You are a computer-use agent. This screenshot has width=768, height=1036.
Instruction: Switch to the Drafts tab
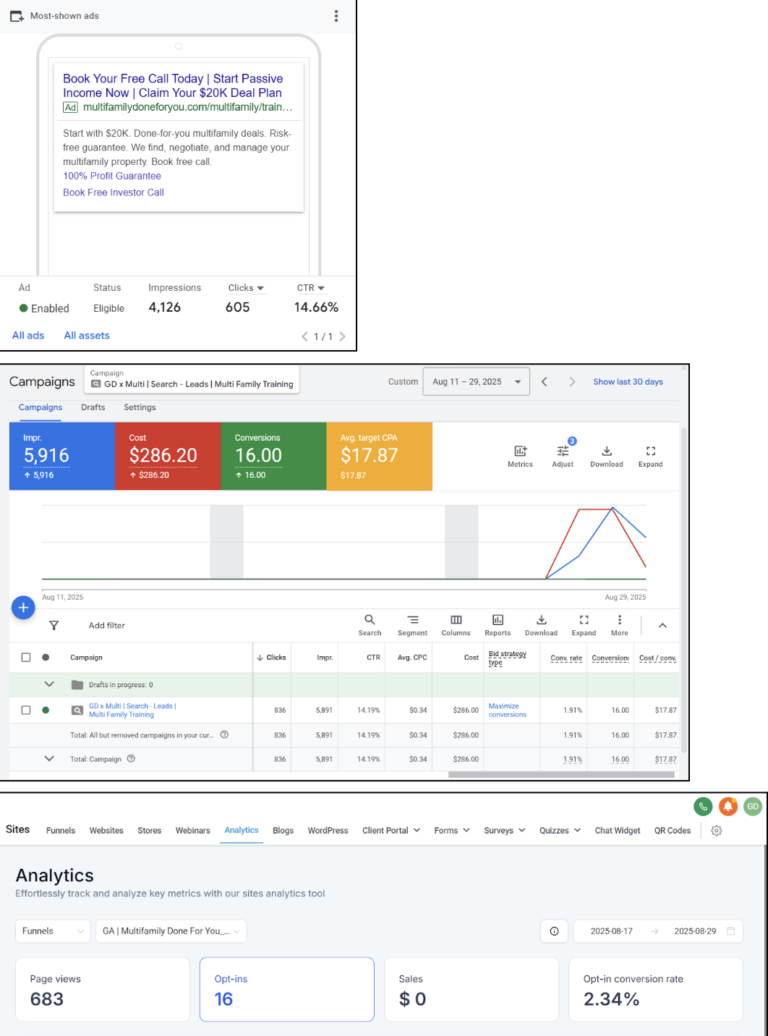pyautogui.click(x=93, y=407)
